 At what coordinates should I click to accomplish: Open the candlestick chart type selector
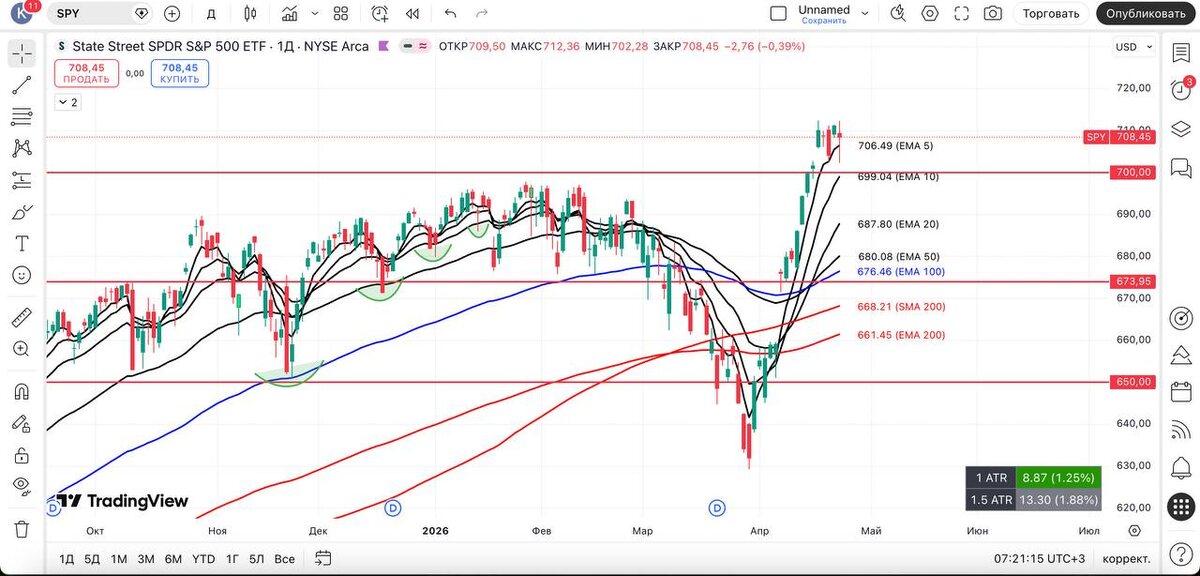pyautogui.click(x=250, y=13)
